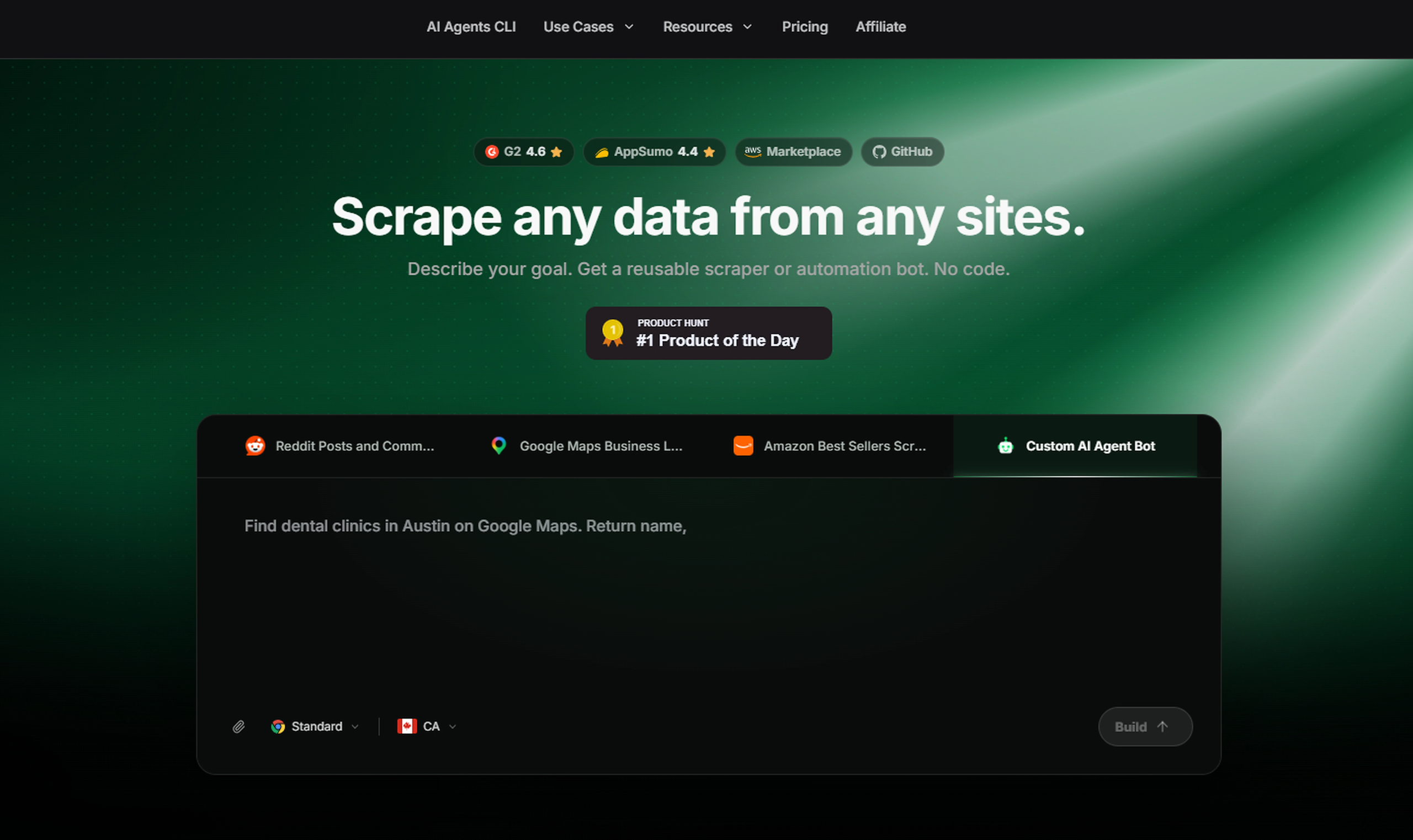Expand the Resources dropdown
1413x840 pixels.
click(708, 26)
